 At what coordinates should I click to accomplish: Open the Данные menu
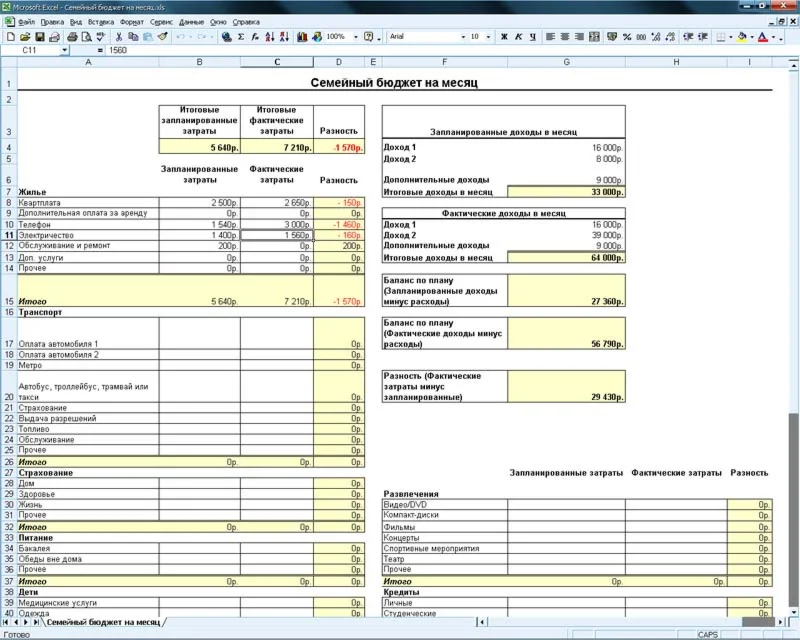tap(191, 21)
